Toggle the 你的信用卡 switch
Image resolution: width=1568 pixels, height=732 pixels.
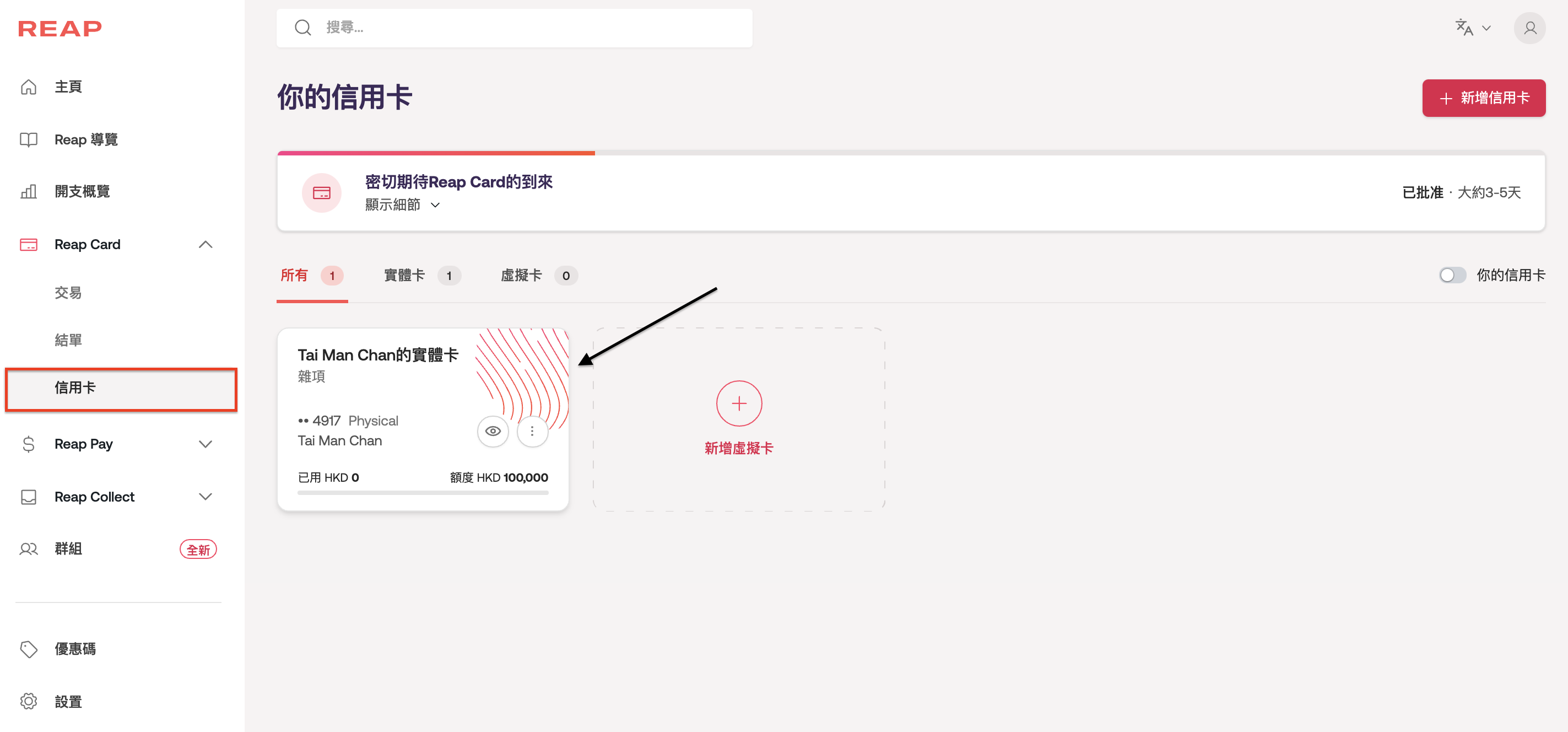(x=1452, y=275)
